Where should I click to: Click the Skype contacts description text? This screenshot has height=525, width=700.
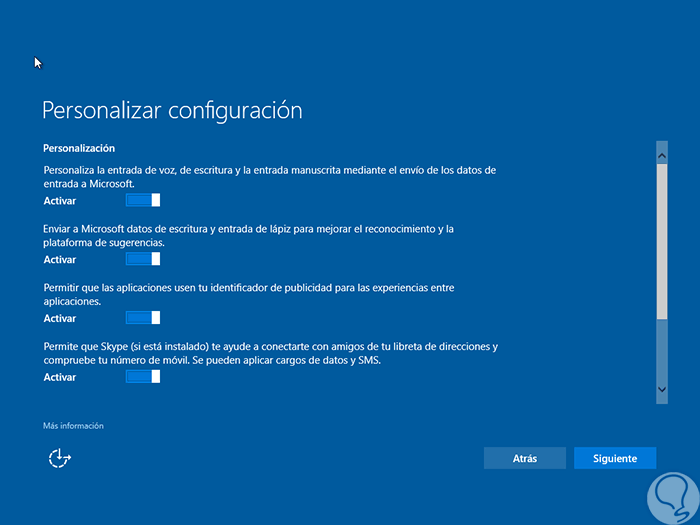(270, 352)
